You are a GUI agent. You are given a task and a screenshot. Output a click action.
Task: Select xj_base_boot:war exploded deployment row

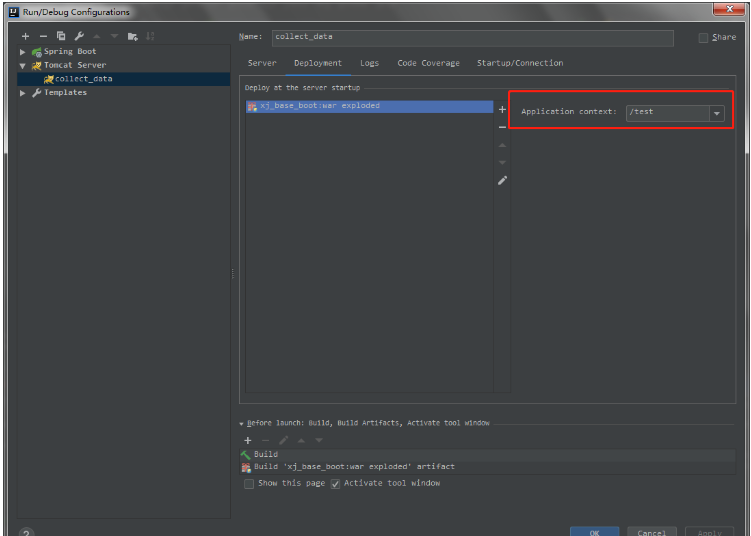tap(369, 106)
